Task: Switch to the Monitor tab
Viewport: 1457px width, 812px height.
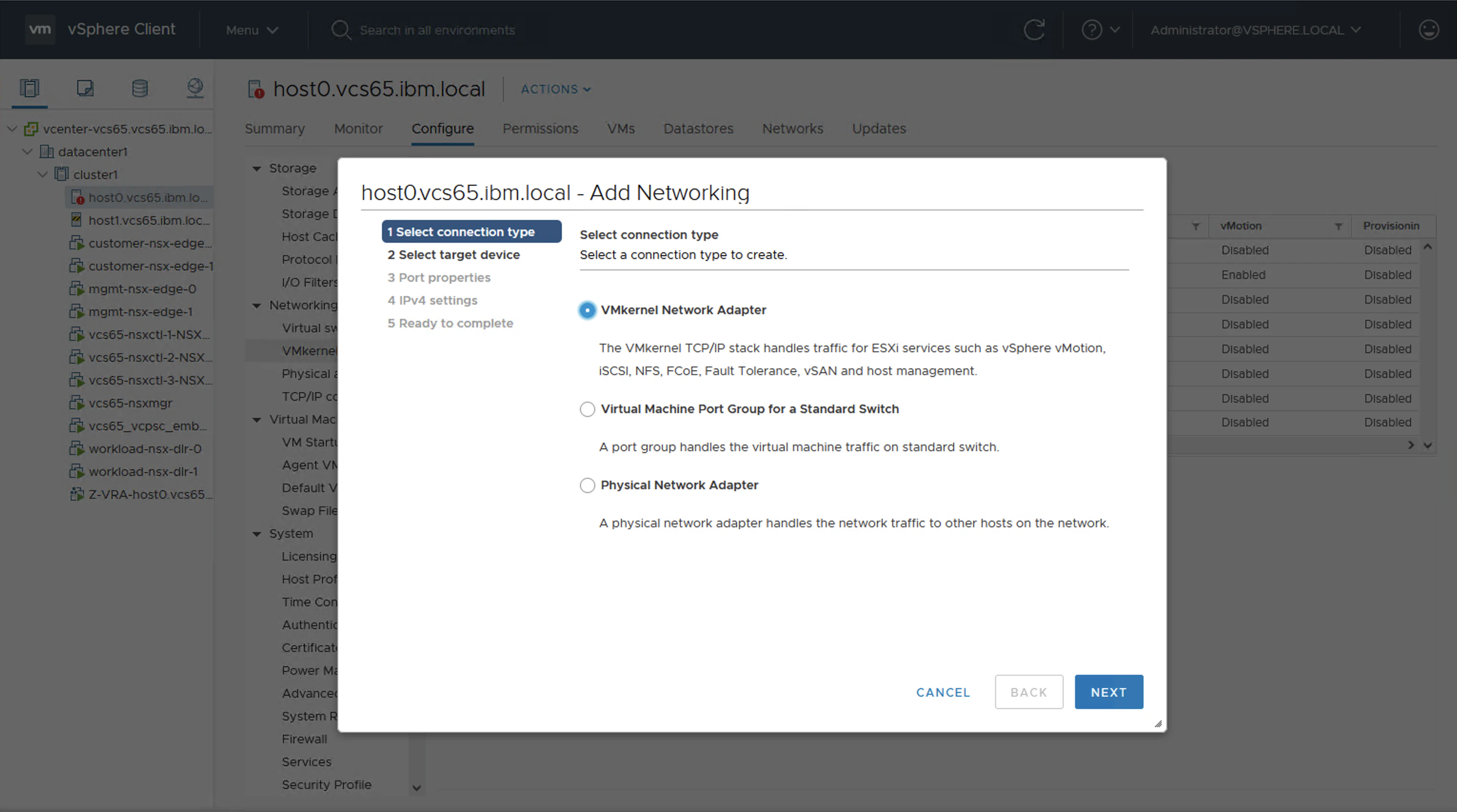Action: click(x=358, y=129)
